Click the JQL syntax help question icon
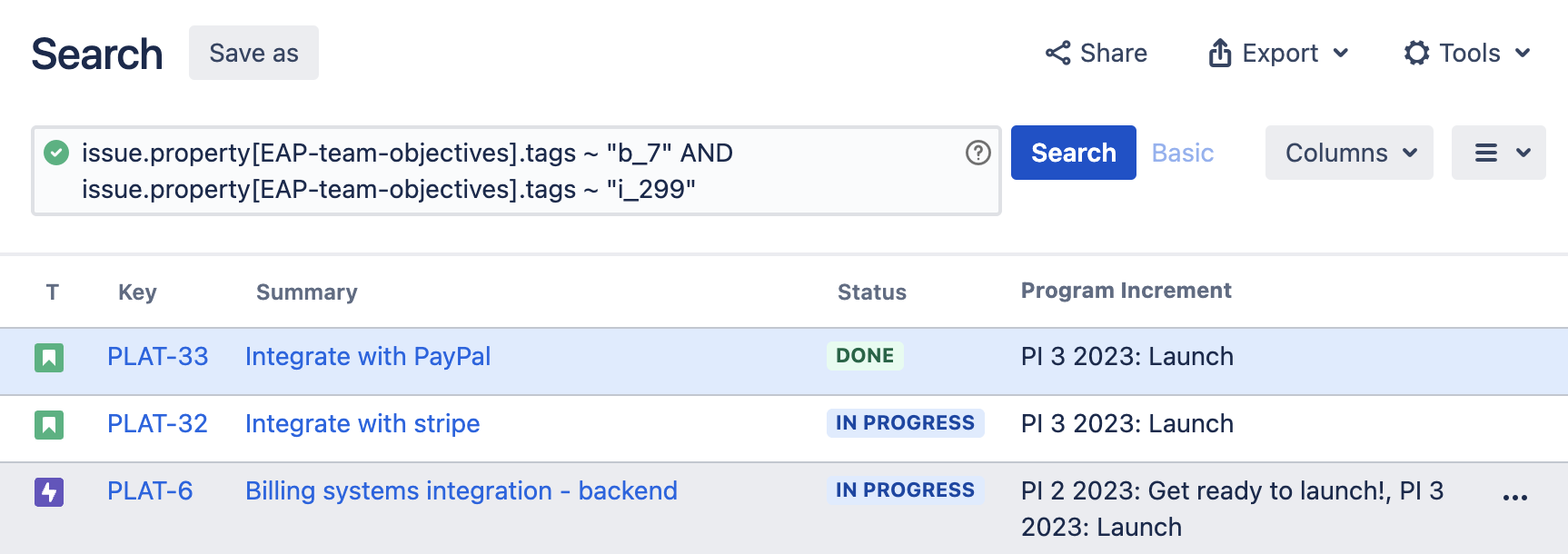The image size is (1568, 554). point(978,153)
